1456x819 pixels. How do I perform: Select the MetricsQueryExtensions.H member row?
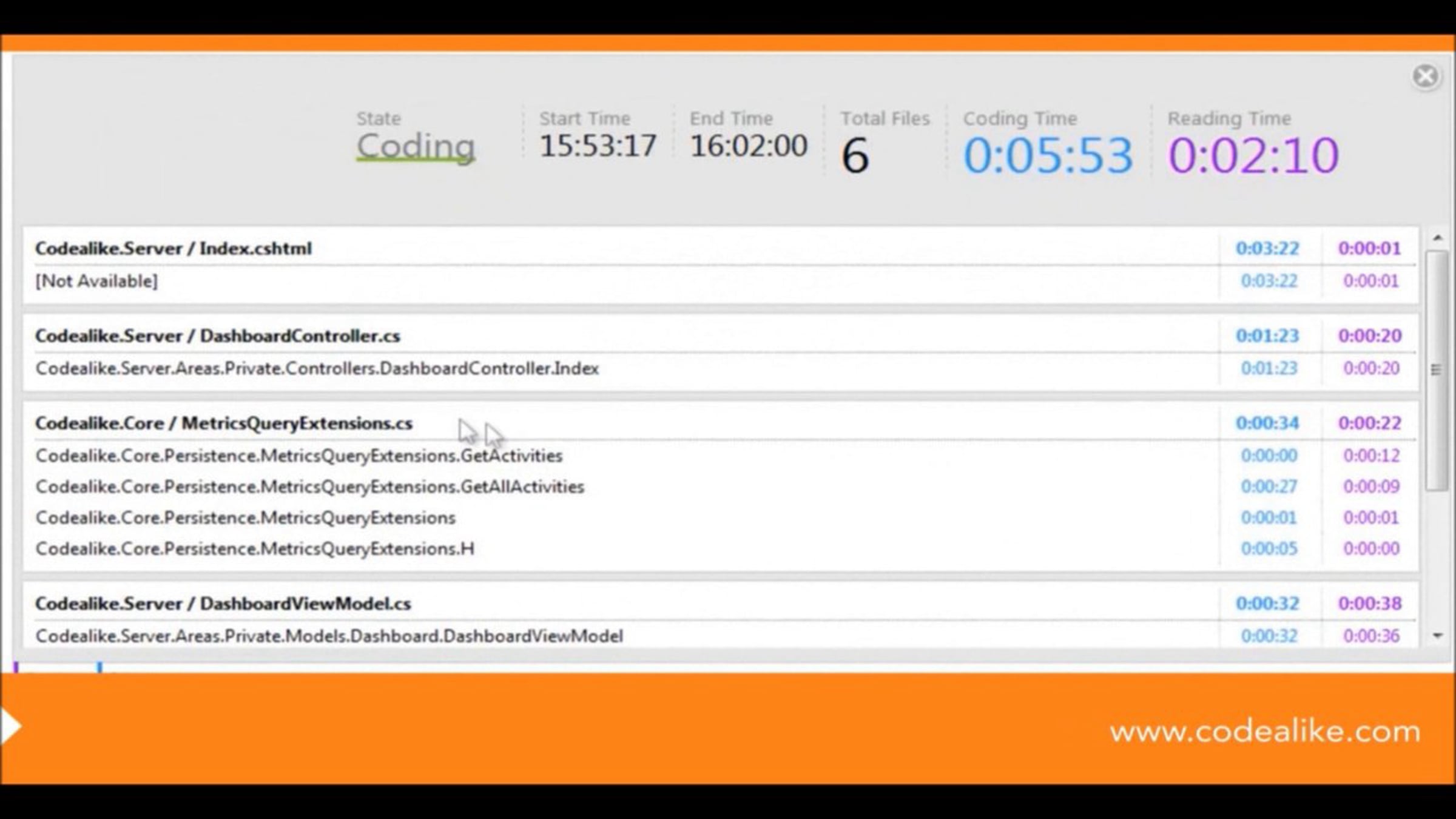coord(255,549)
